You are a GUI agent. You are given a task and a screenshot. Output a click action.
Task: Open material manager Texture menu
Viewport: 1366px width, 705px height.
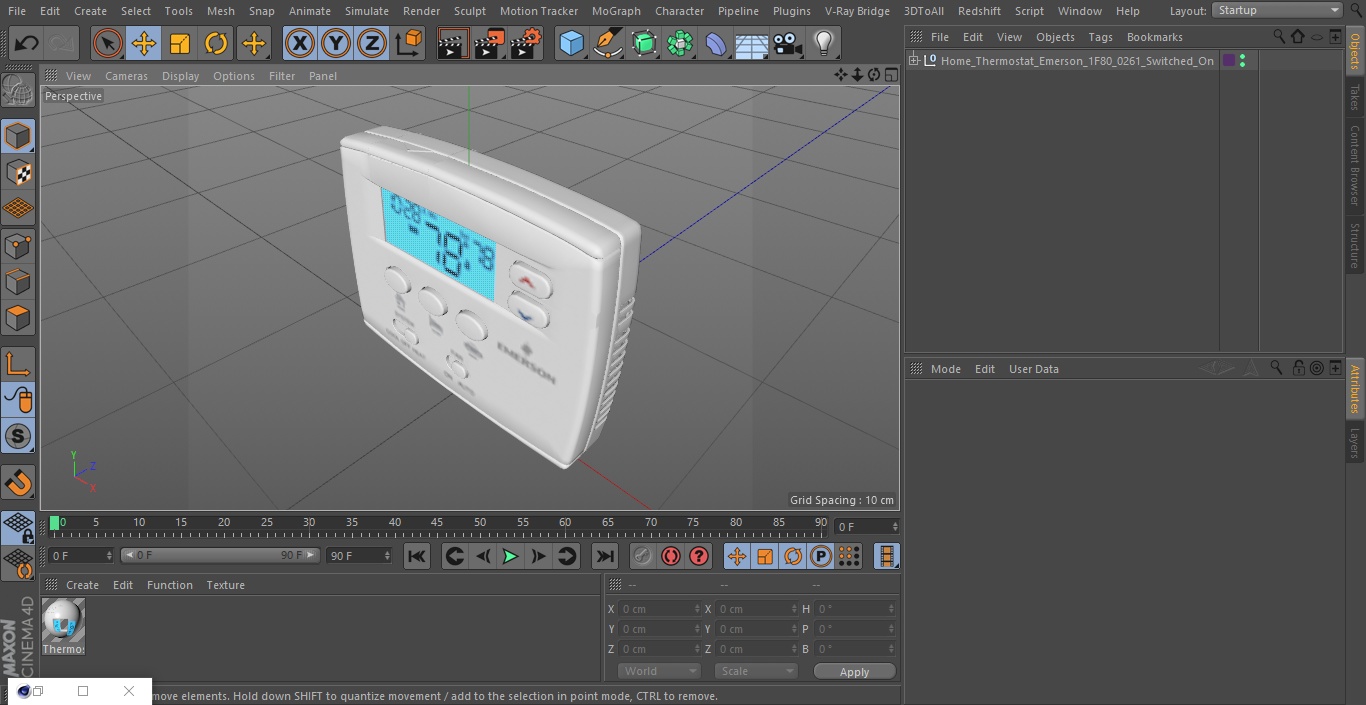pyautogui.click(x=225, y=585)
